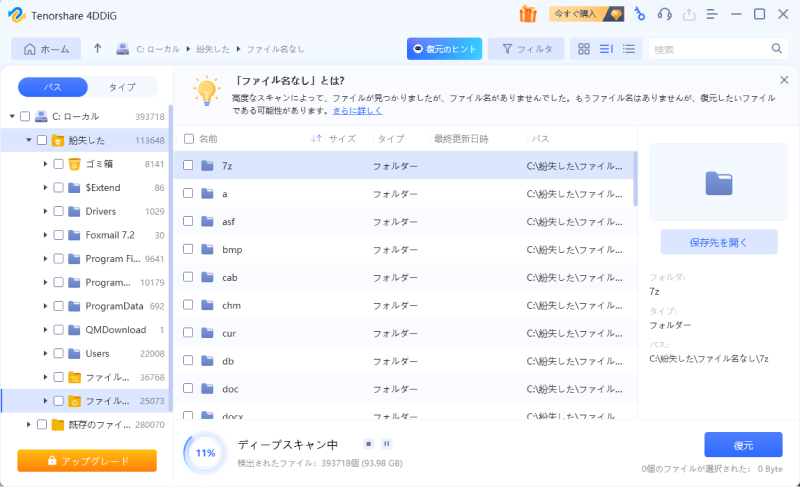Click the search magnifier icon

(x=777, y=48)
